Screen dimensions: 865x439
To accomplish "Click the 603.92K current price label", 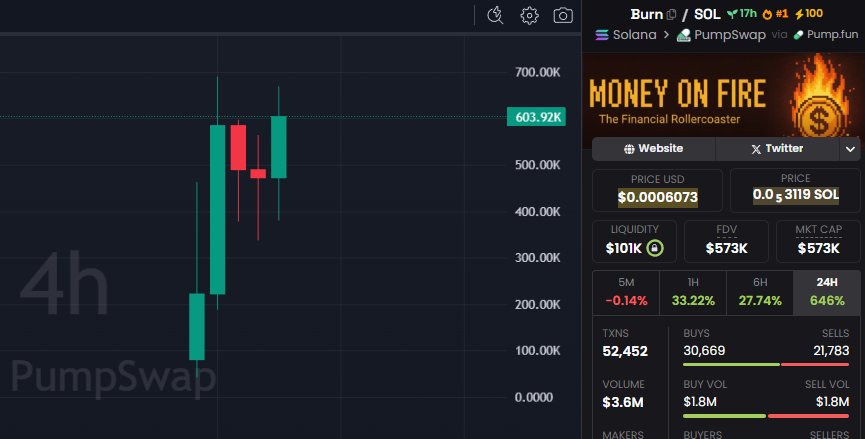I will [536, 117].
